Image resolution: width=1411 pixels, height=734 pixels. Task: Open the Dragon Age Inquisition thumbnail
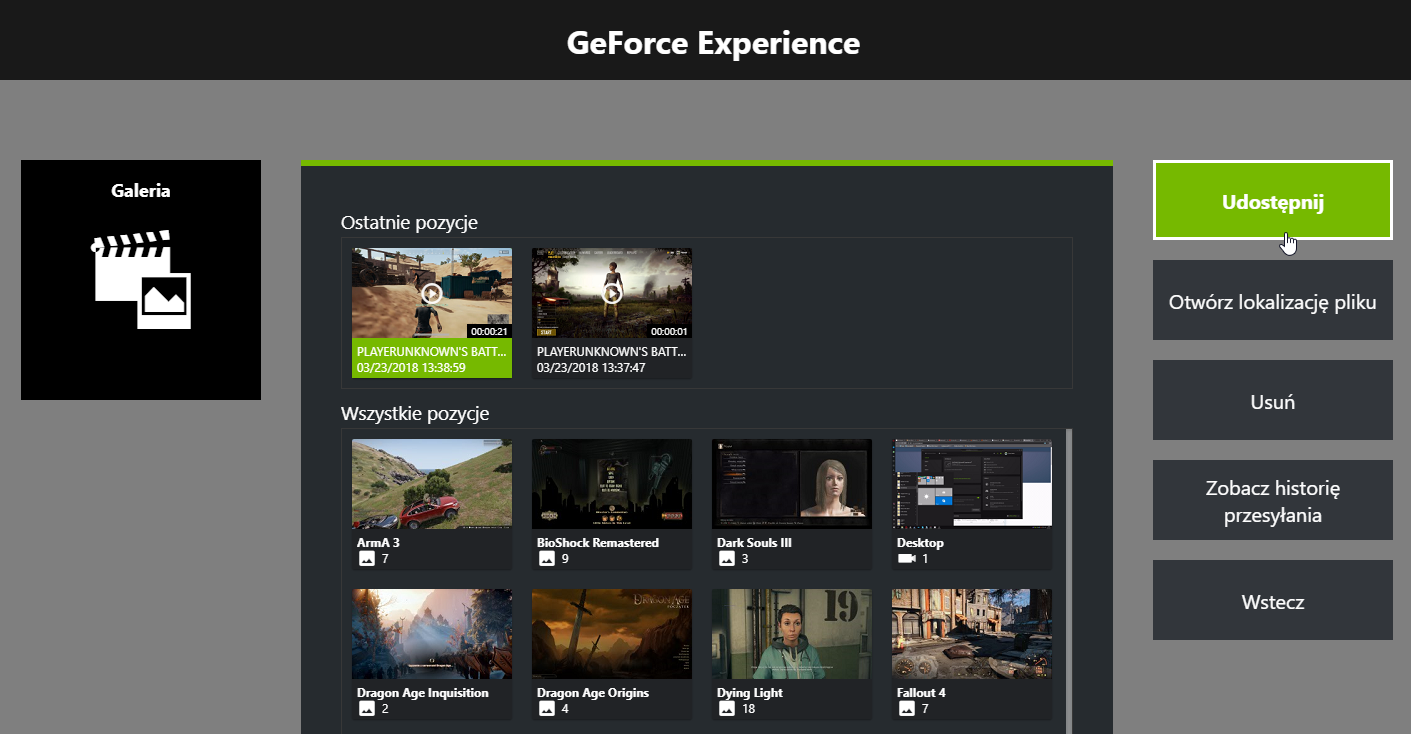click(431, 634)
